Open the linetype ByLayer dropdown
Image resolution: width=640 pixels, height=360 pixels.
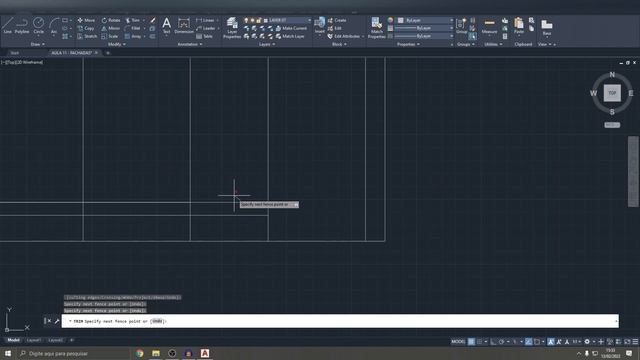click(423, 36)
